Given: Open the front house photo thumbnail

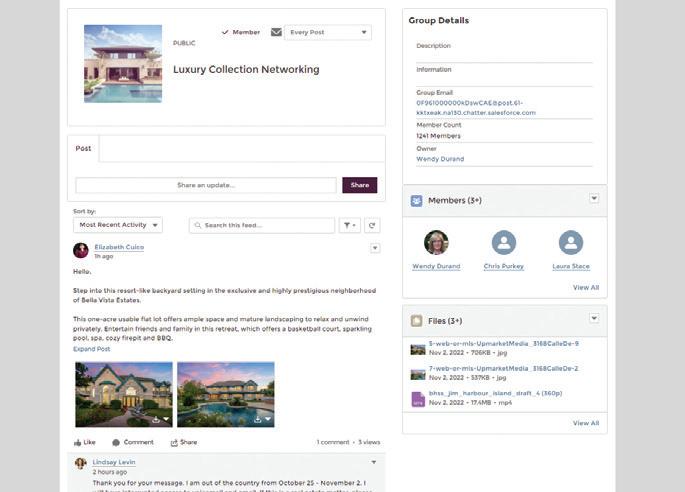Looking at the screenshot, I should [124, 395].
